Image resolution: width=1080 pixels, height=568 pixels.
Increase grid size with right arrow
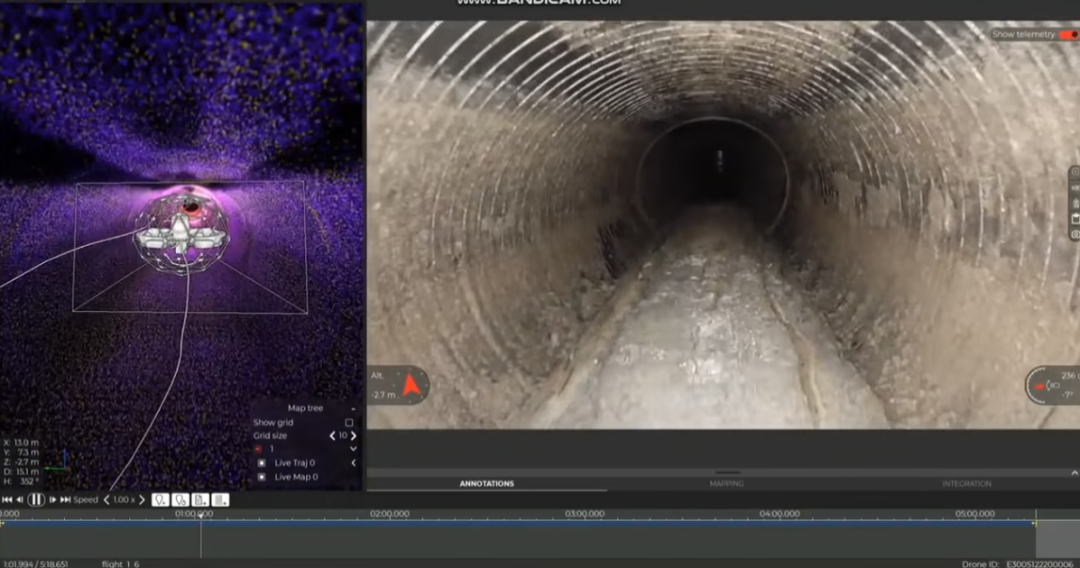click(x=353, y=436)
